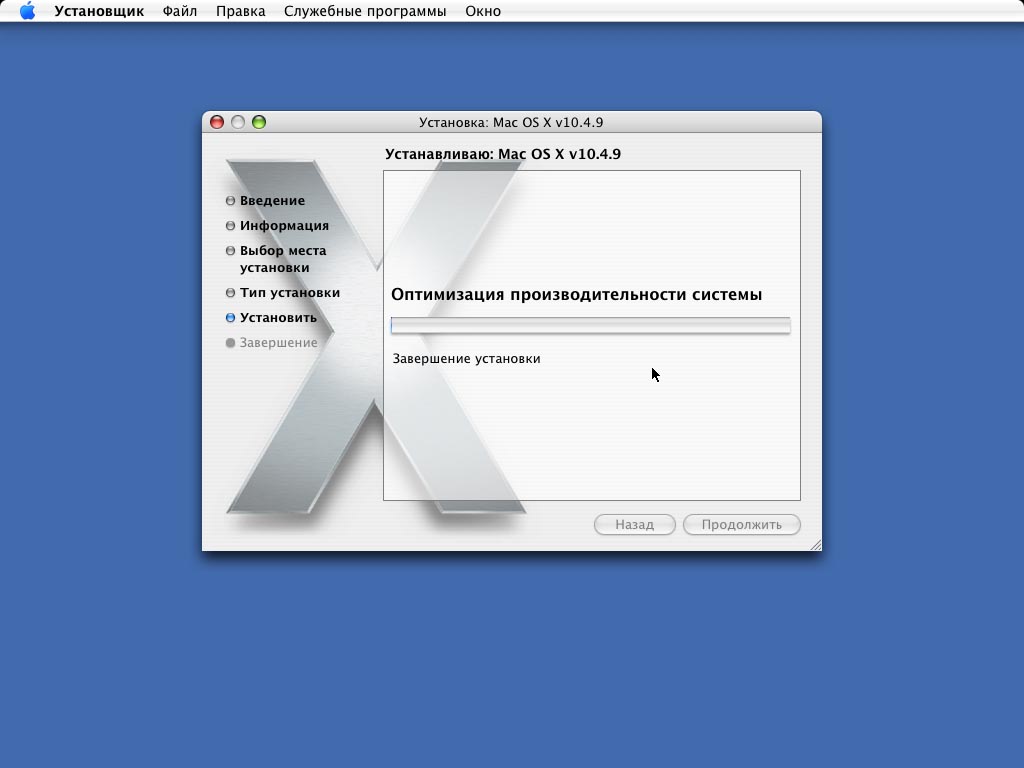The width and height of the screenshot is (1024, 768).
Task: Click the green zoom window button
Action: (259, 122)
